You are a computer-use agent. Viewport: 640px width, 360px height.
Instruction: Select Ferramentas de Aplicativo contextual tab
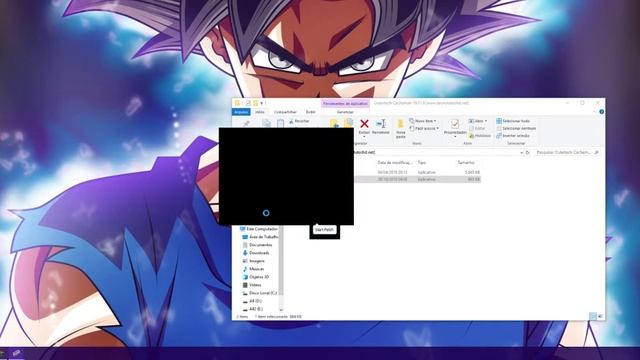345,103
